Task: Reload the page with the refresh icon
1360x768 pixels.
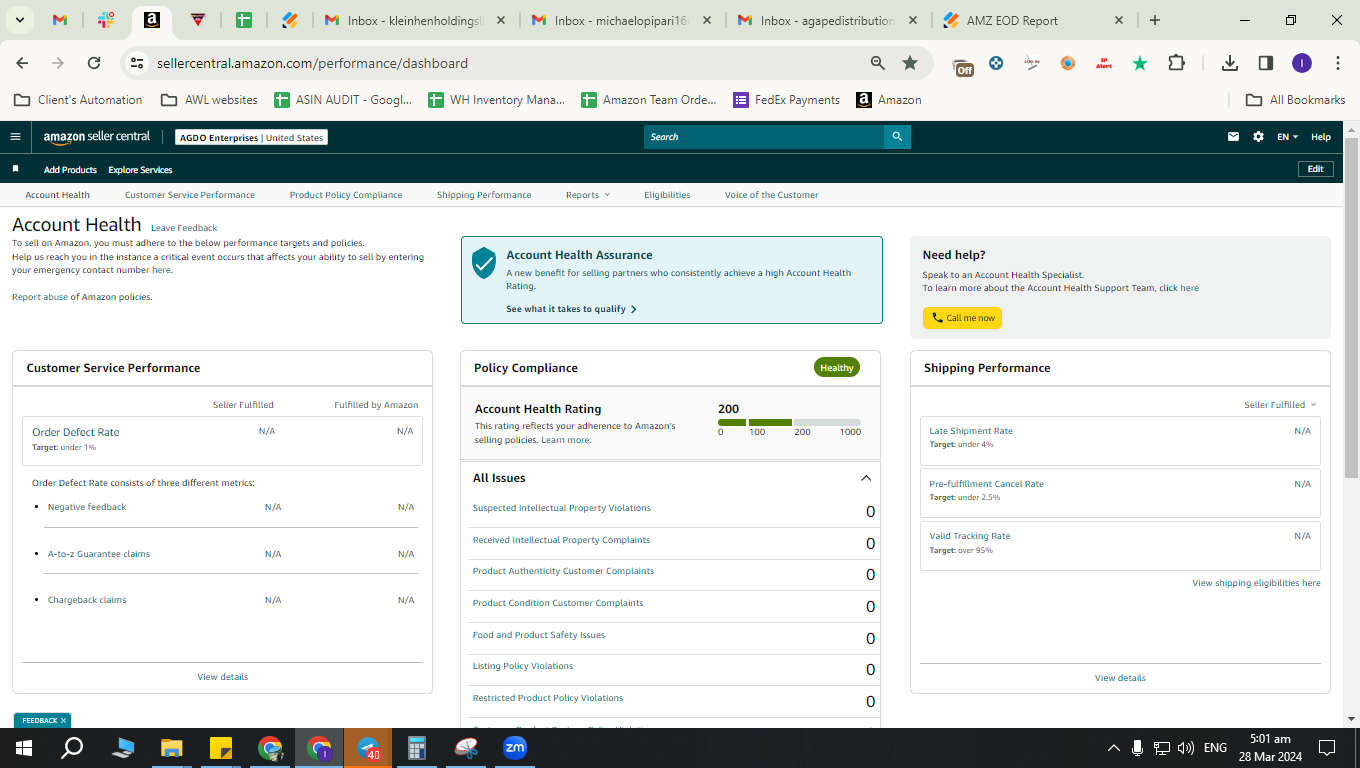Action: (x=94, y=63)
